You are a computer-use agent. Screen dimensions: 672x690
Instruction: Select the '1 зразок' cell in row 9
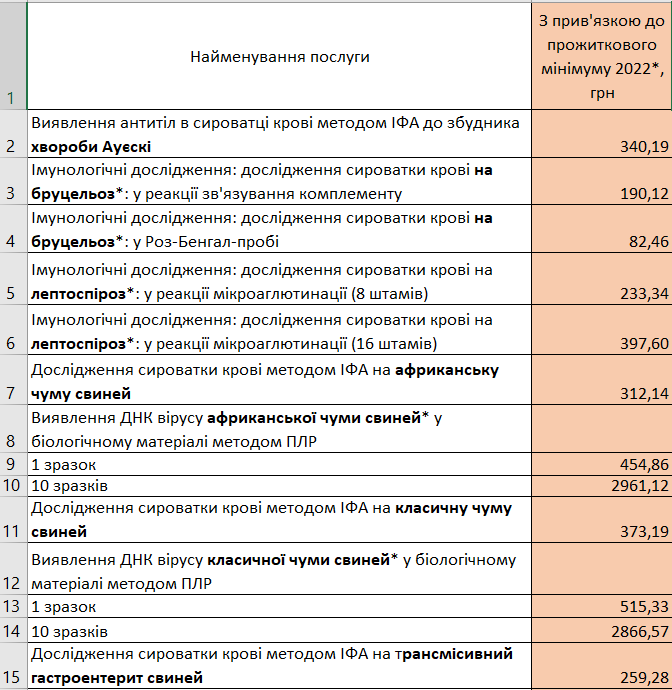coord(279,465)
